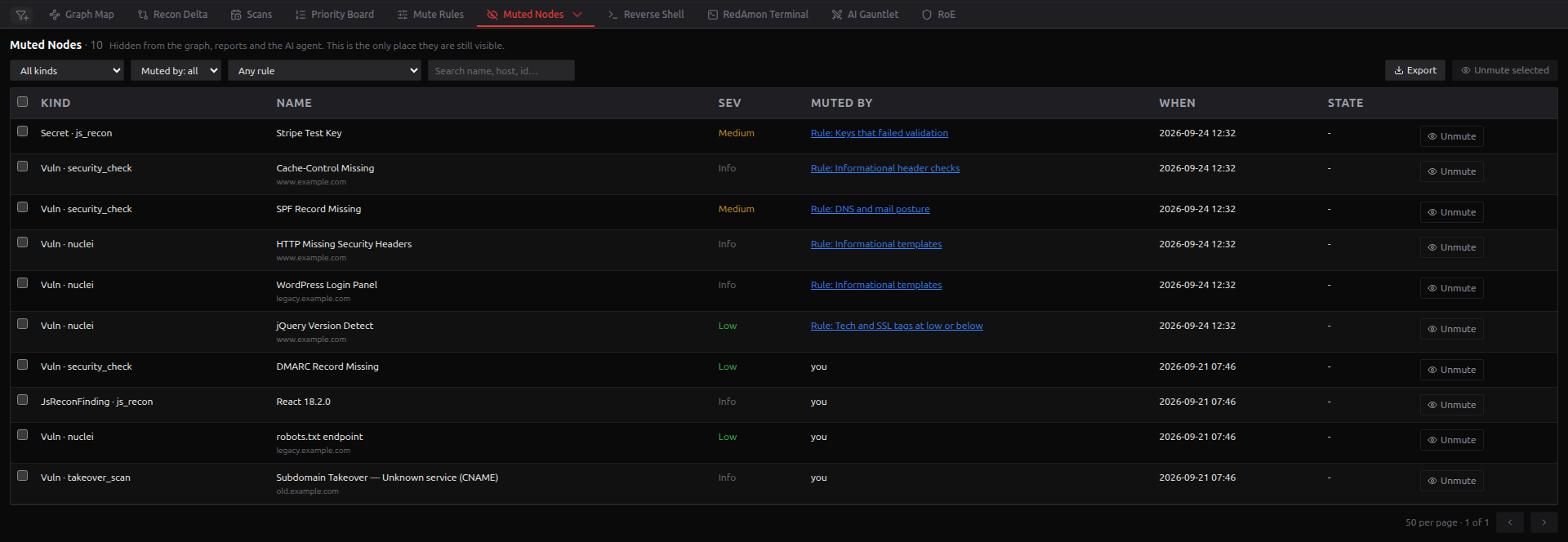Unmute the React 18.2.0 node
The image size is (1568, 542).
tap(1451, 405)
